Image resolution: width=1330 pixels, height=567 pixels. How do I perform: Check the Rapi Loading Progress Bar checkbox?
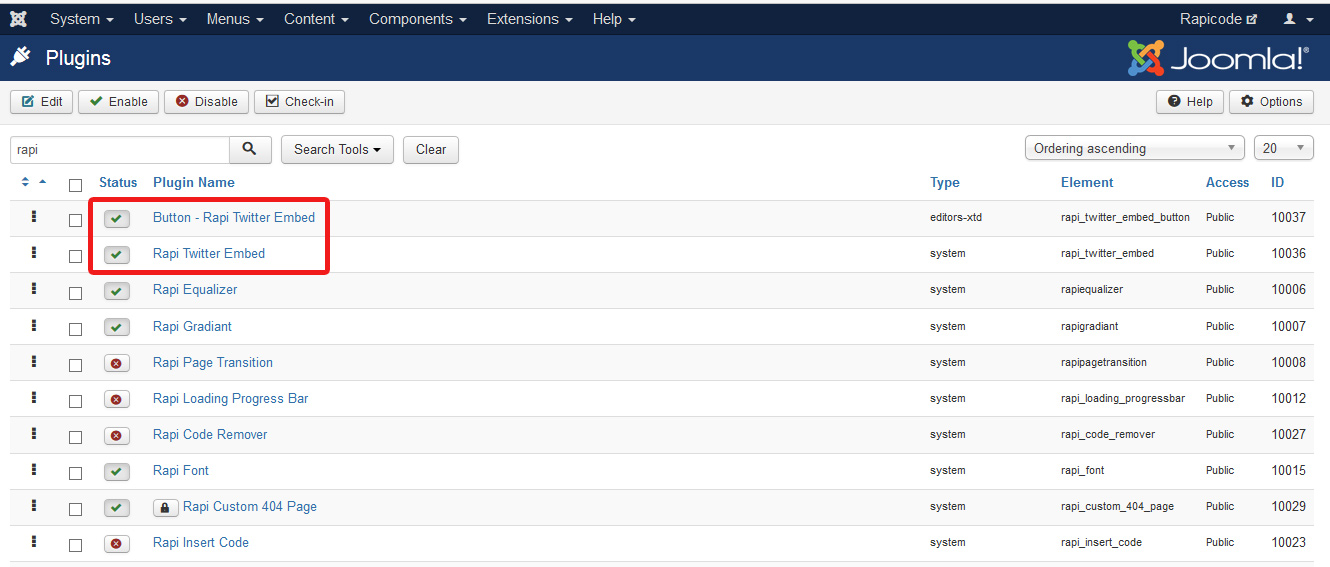[75, 401]
